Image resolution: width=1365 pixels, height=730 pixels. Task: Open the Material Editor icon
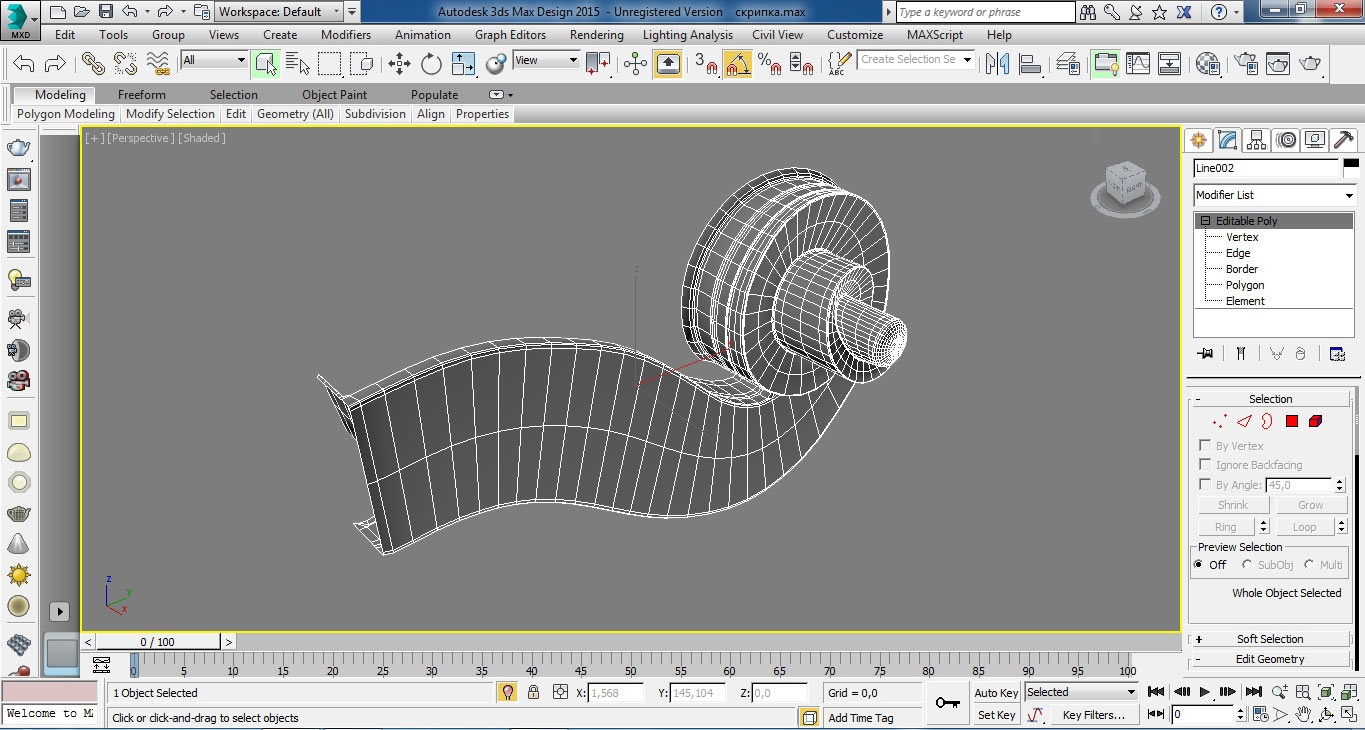pos(1208,64)
